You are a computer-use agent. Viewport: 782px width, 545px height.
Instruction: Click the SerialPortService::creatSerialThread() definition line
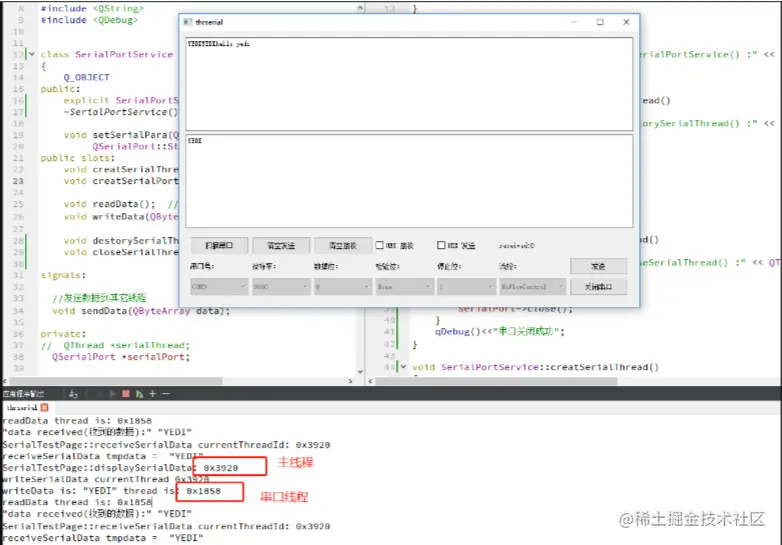click(535, 367)
